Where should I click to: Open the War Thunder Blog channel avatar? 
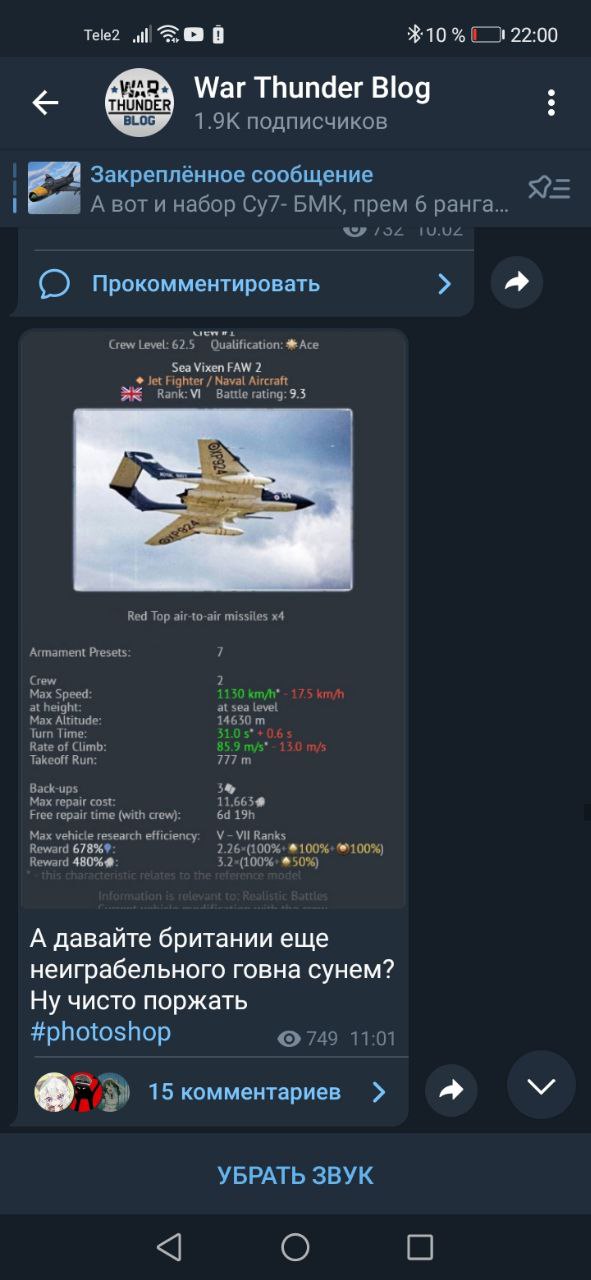[140, 103]
